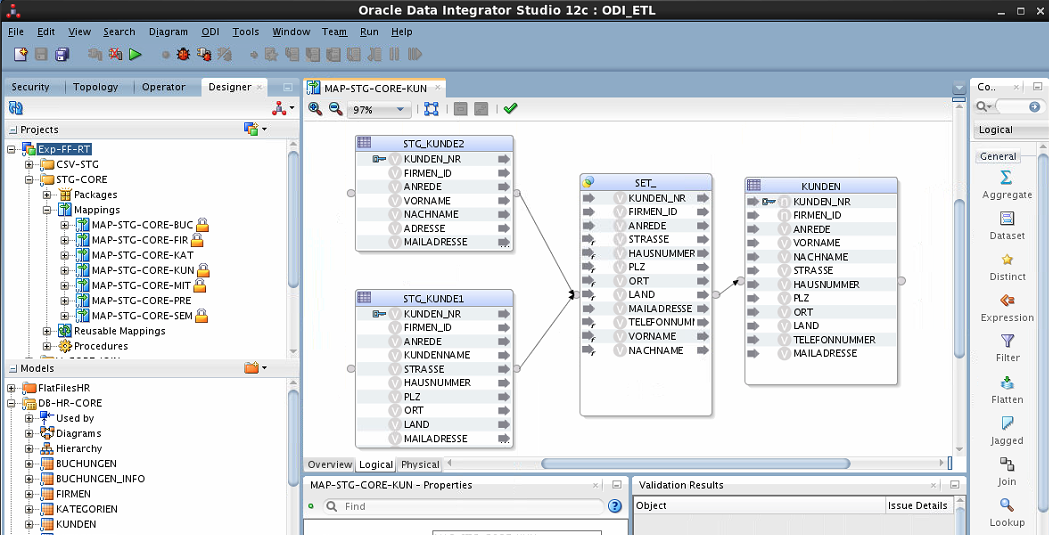Select MAP-STG-CORE-KAT mapping in tree
1049x535 pixels.
tap(142, 255)
